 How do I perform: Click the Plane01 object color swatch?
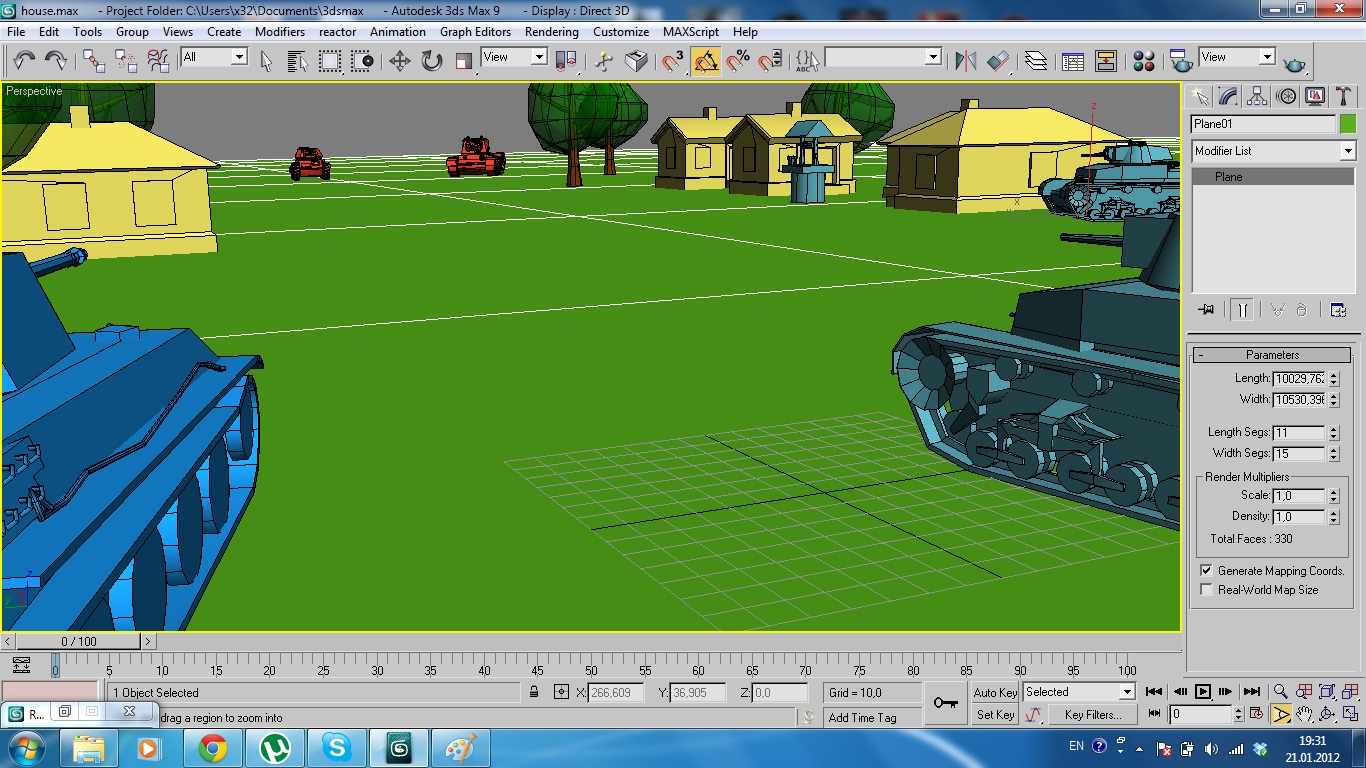tap(1347, 124)
